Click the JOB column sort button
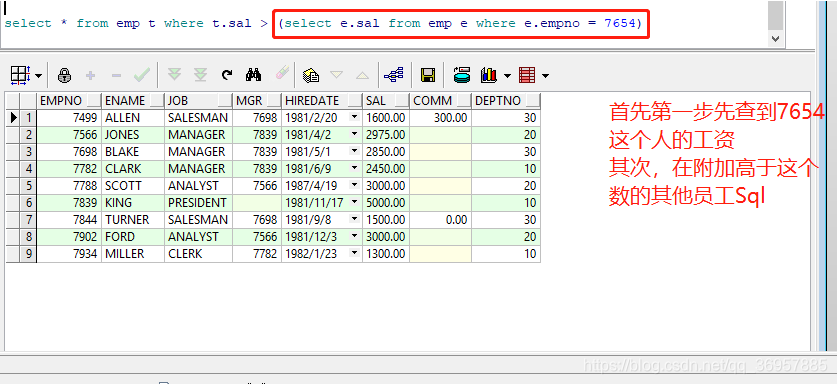 coord(225,100)
